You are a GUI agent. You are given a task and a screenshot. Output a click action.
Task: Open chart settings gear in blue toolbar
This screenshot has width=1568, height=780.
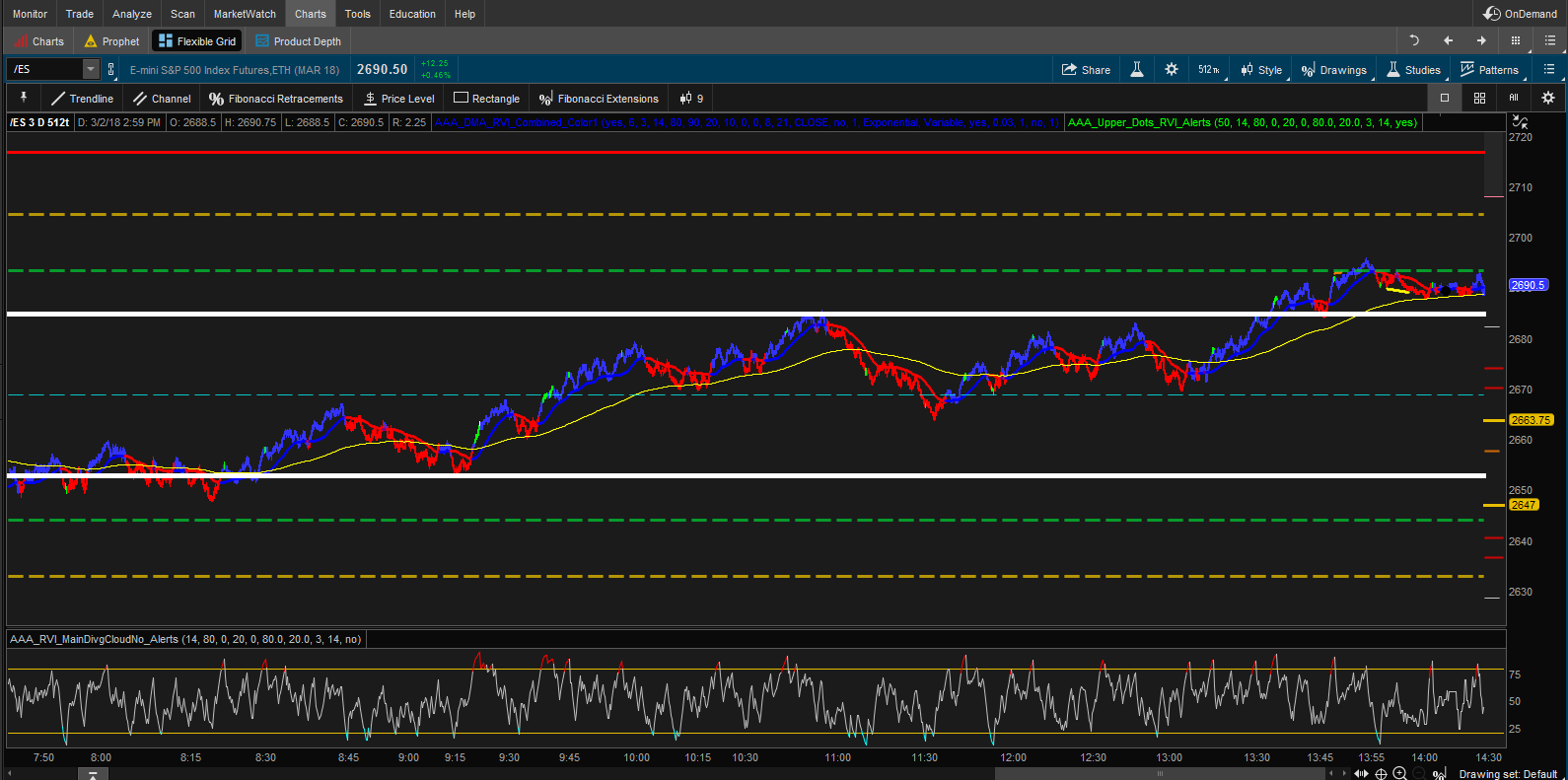coord(1172,70)
